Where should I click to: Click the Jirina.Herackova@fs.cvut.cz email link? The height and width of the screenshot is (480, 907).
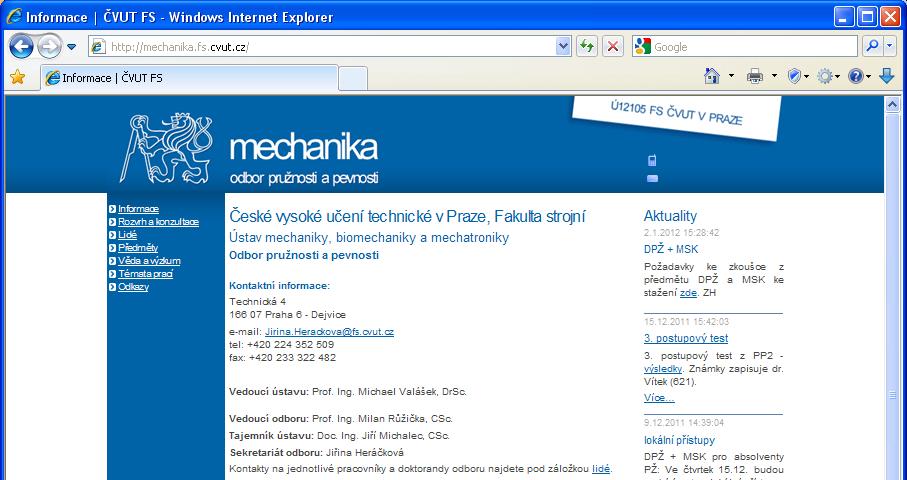[329, 332]
